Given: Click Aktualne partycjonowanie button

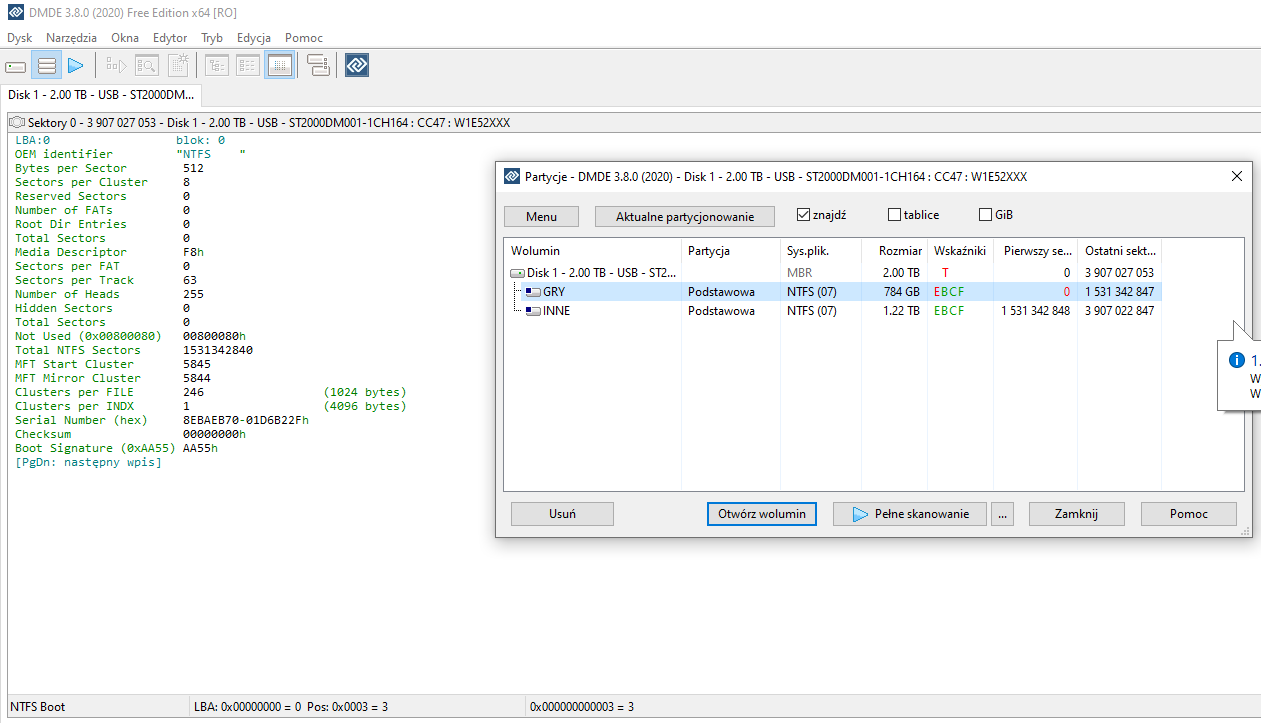Looking at the screenshot, I should [685, 216].
